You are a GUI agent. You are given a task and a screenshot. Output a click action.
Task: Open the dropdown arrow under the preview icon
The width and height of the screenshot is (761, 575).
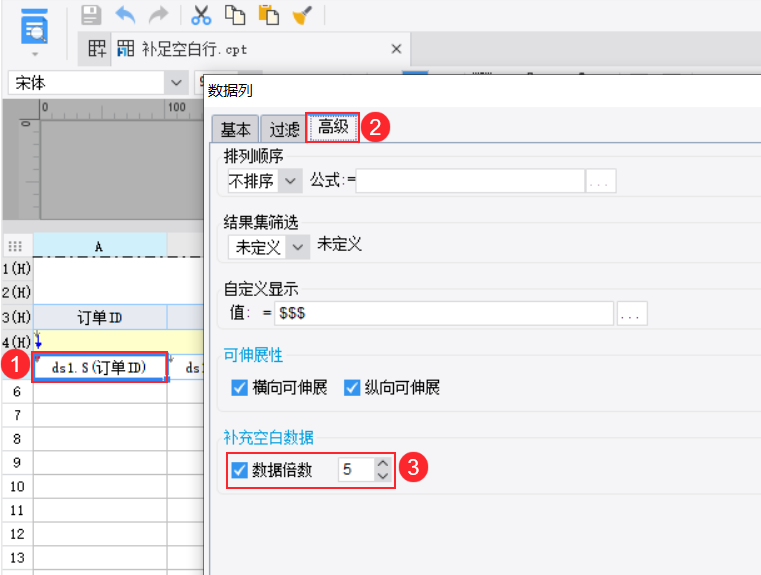click(34, 54)
